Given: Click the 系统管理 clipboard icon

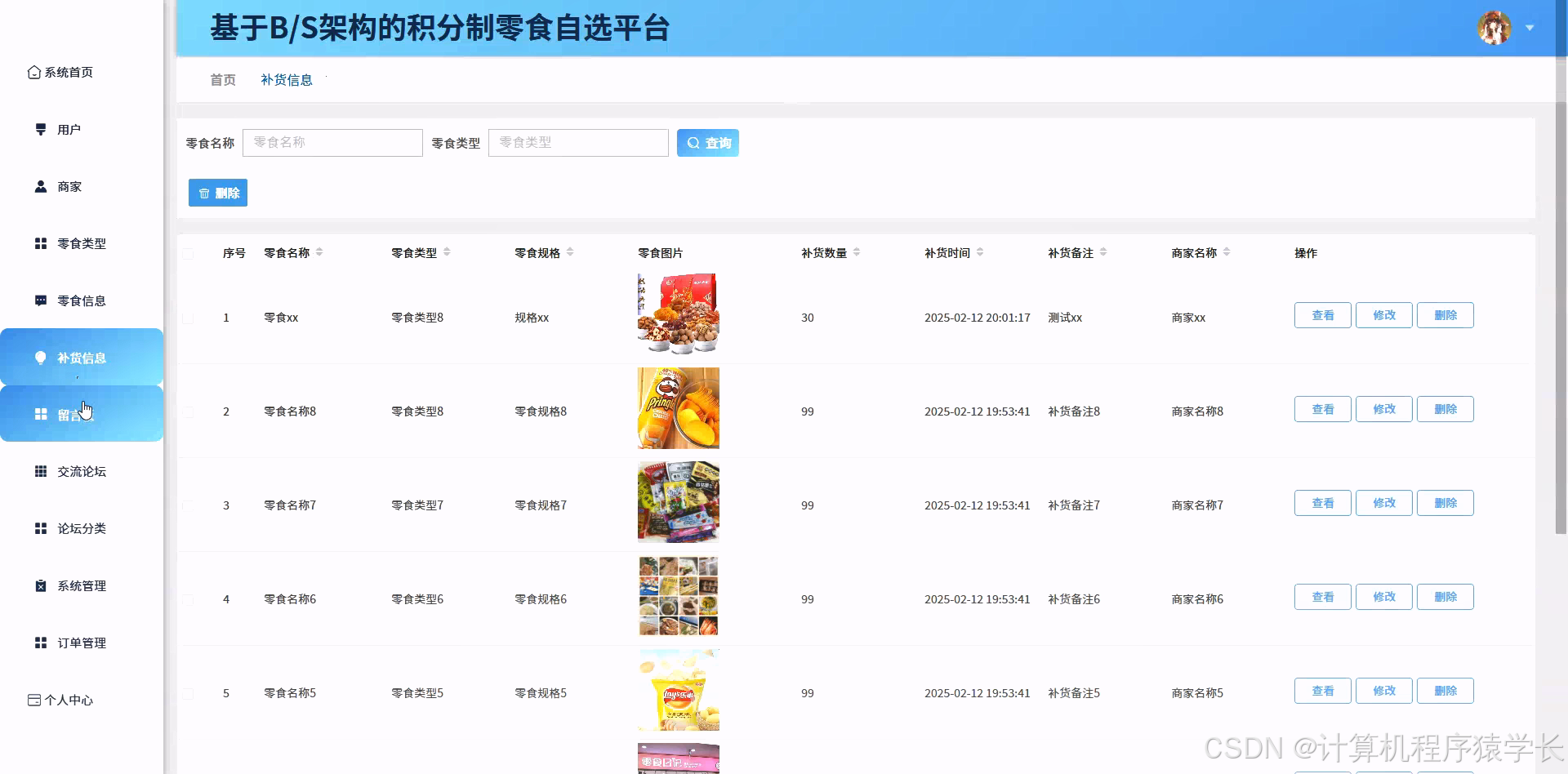Looking at the screenshot, I should (41, 585).
